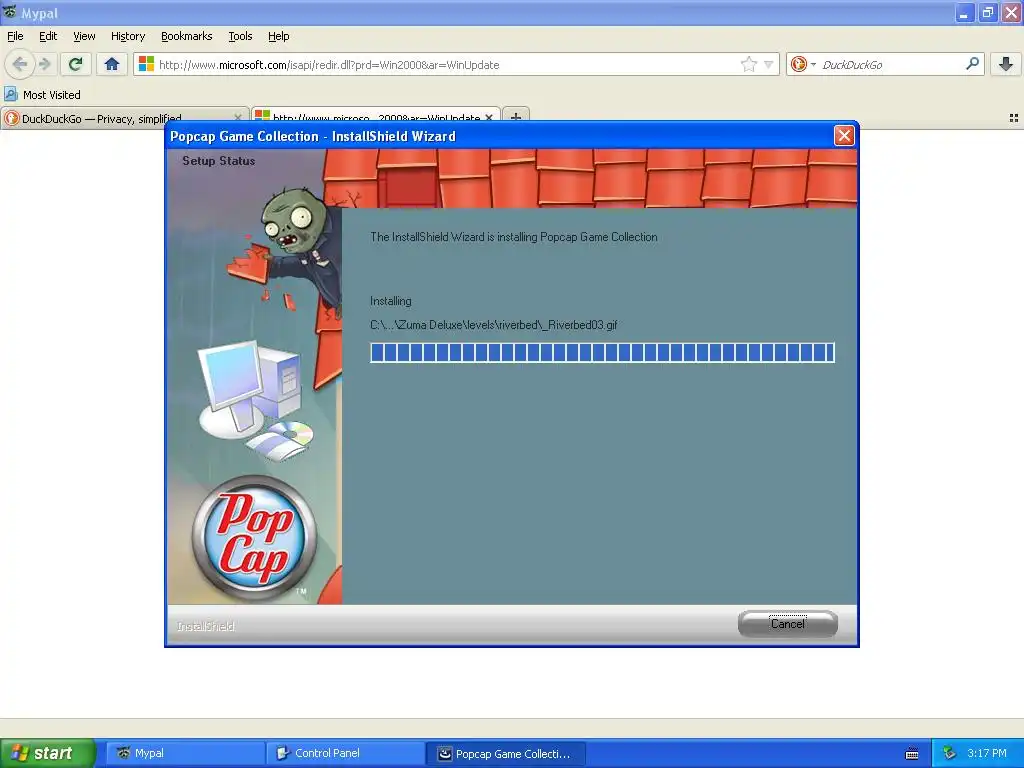Open the History menu
Image resolution: width=1024 pixels, height=768 pixels.
click(x=128, y=36)
